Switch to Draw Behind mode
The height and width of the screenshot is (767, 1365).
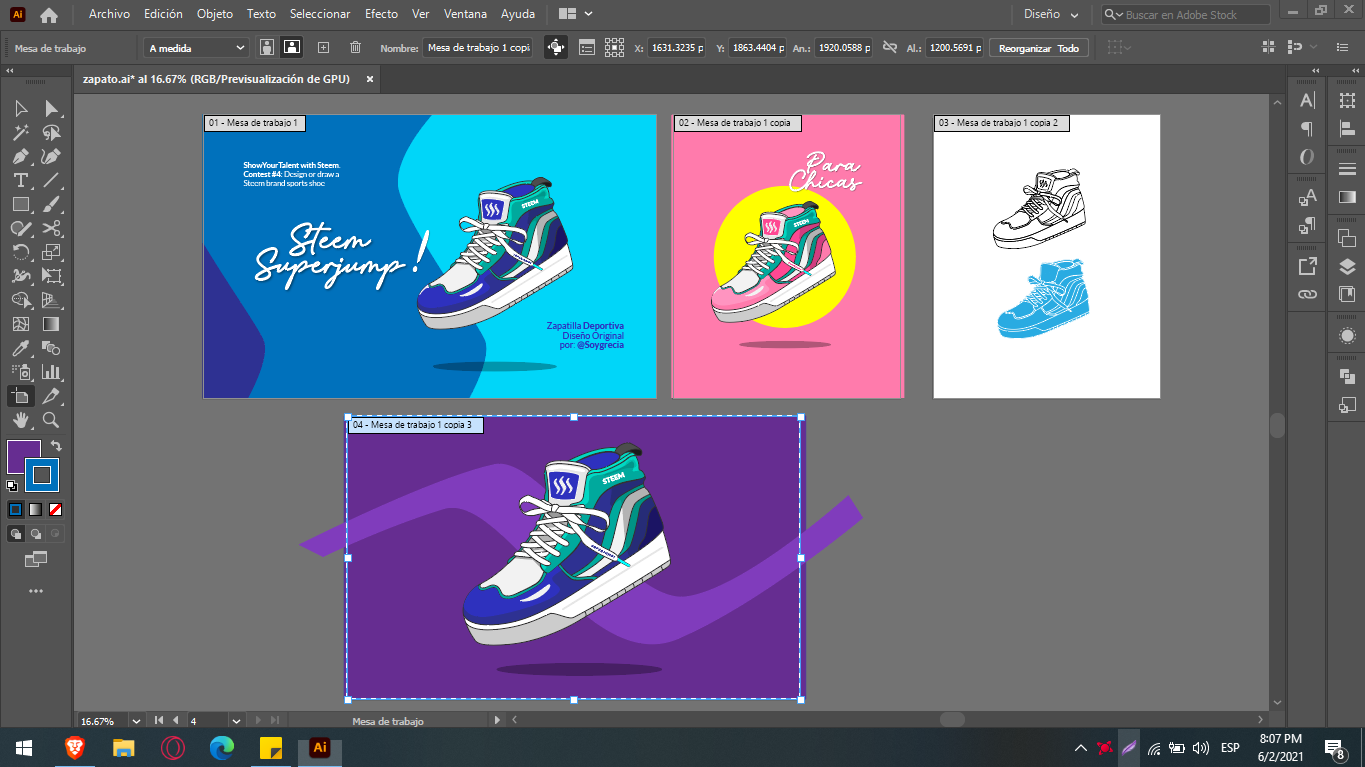point(36,534)
